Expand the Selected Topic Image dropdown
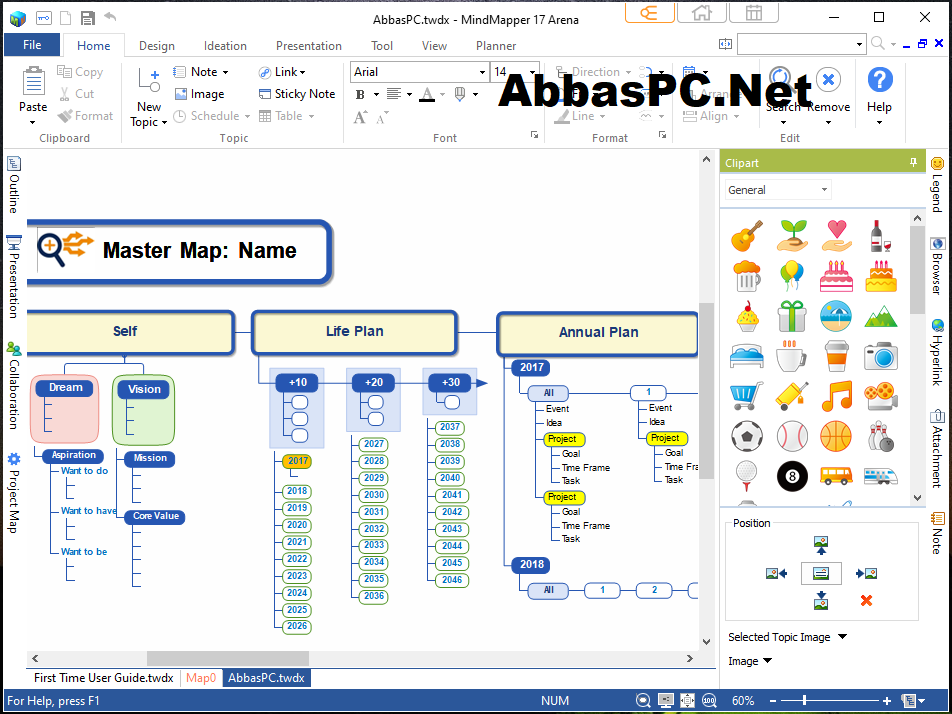This screenshot has height=714, width=952. [842, 637]
